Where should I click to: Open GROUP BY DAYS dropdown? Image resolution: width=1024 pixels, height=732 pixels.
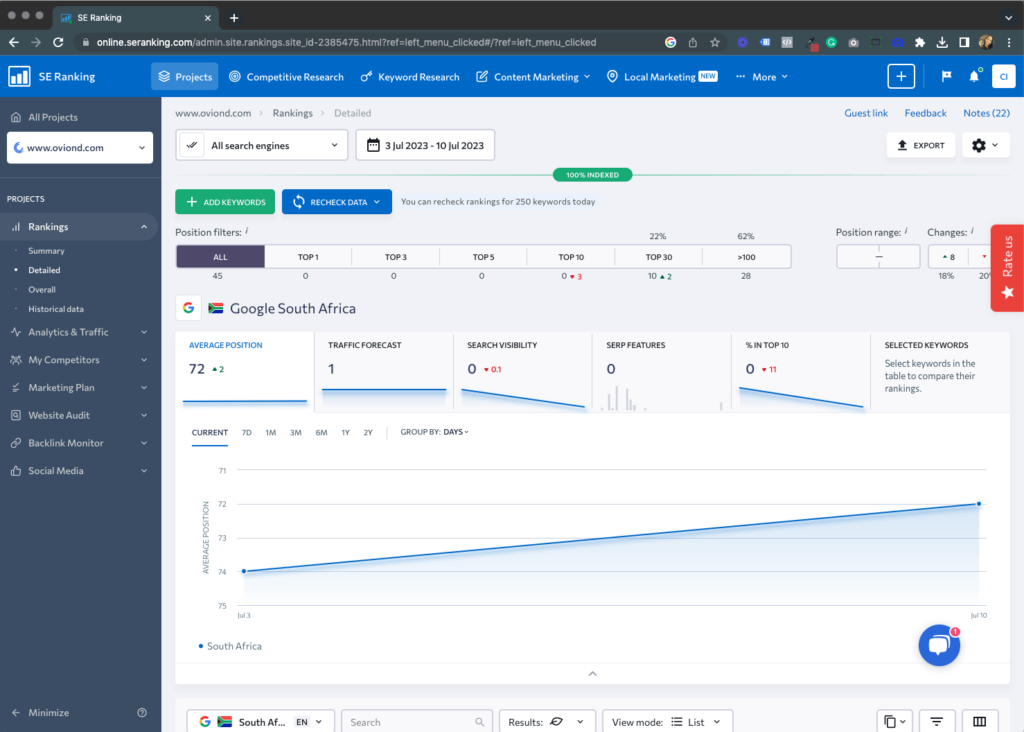(x=434, y=432)
